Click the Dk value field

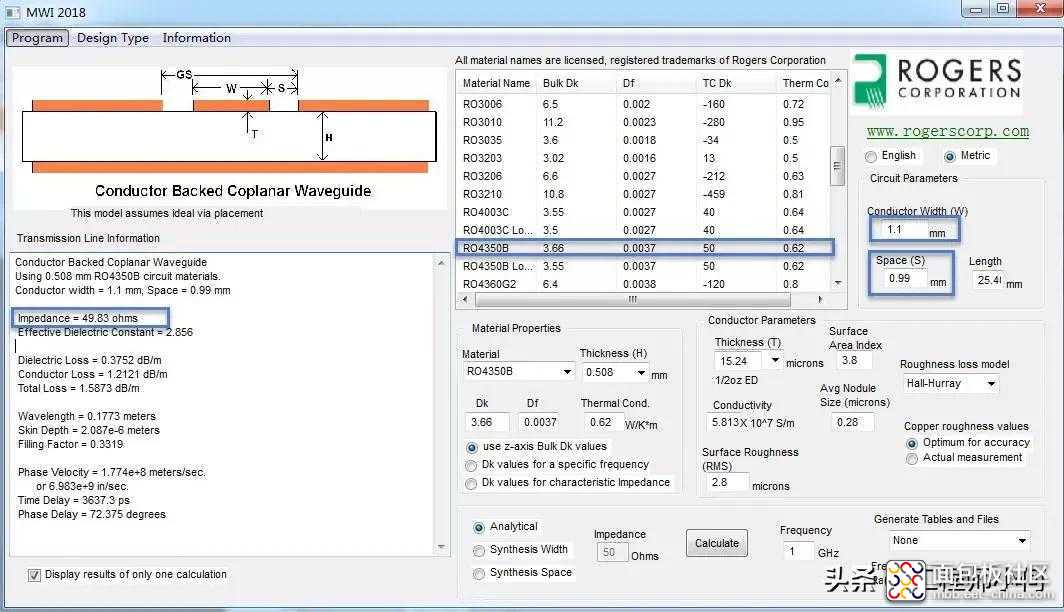point(486,422)
